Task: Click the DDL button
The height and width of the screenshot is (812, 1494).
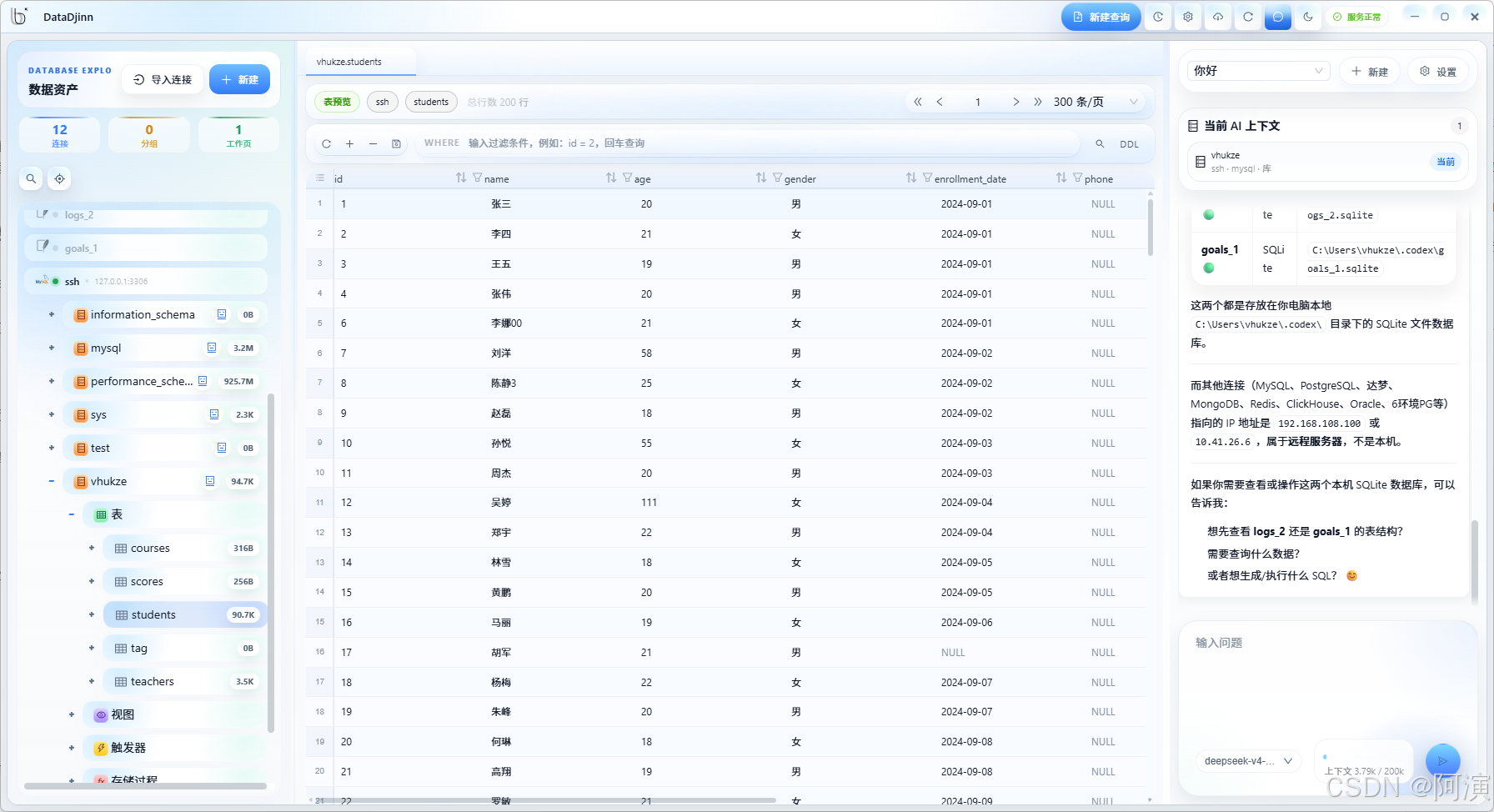Action: click(1129, 144)
